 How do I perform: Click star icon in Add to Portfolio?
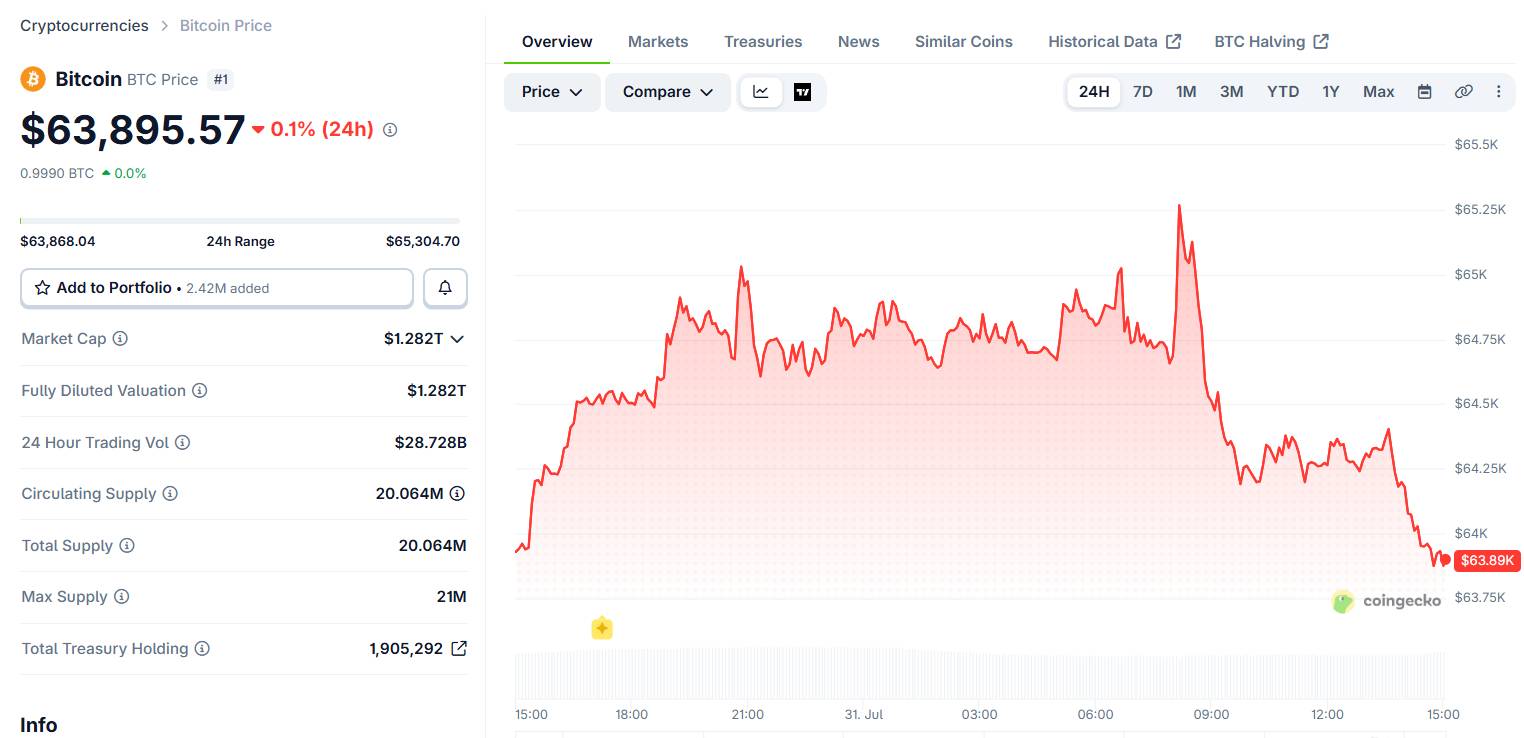click(42, 288)
